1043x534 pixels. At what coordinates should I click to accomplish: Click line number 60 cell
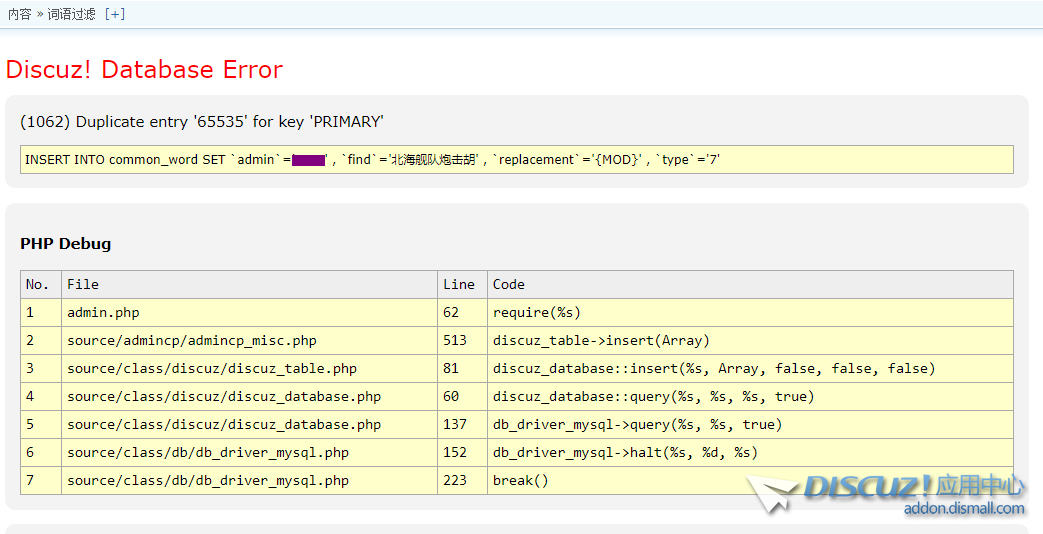(x=462, y=396)
